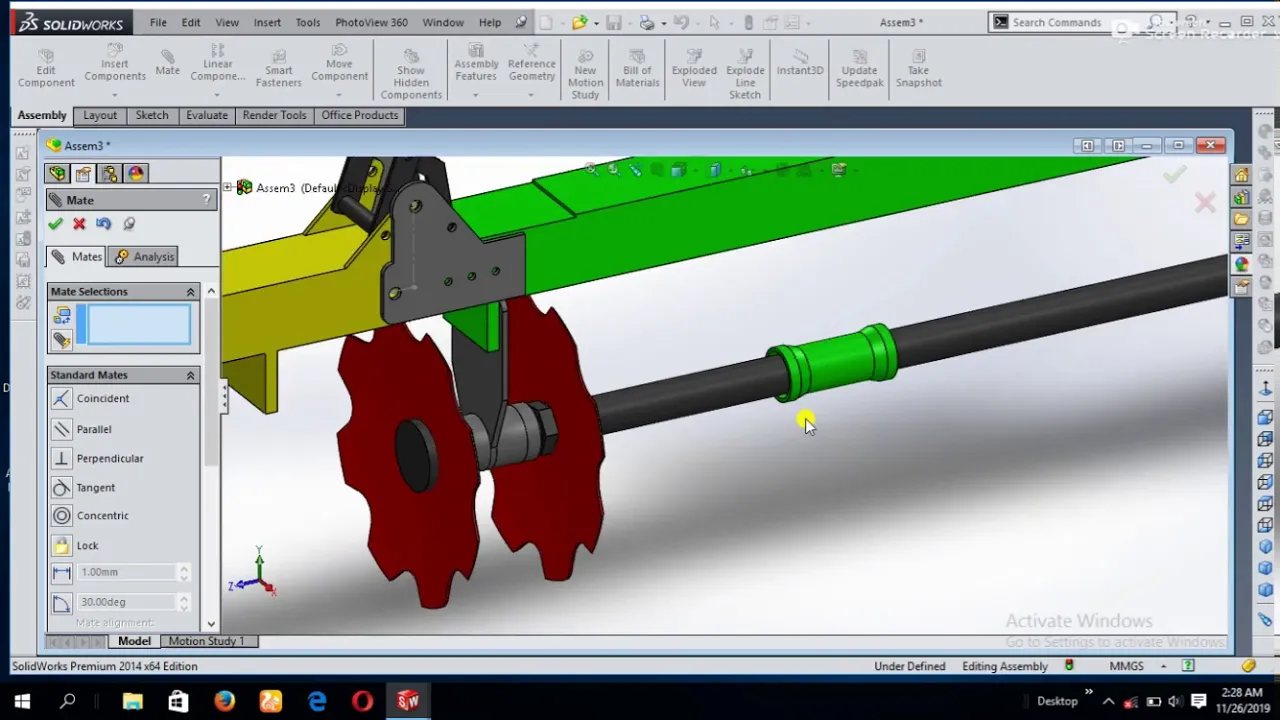Screen dimensions: 1280x720
Task: Create an Exploded View
Action: click(694, 69)
